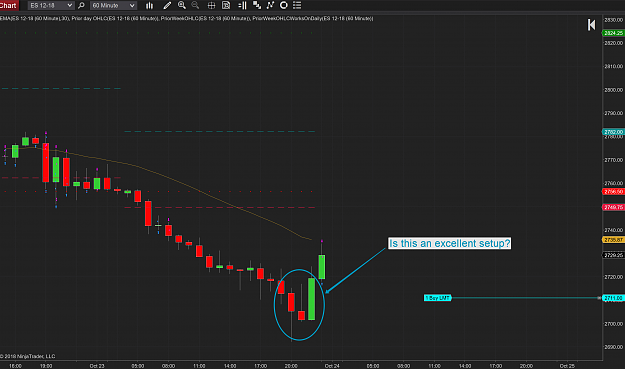The height and width of the screenshot is (369, 625).
Task: Click the teal 2782.00 price marker
Action: point(613,132)
